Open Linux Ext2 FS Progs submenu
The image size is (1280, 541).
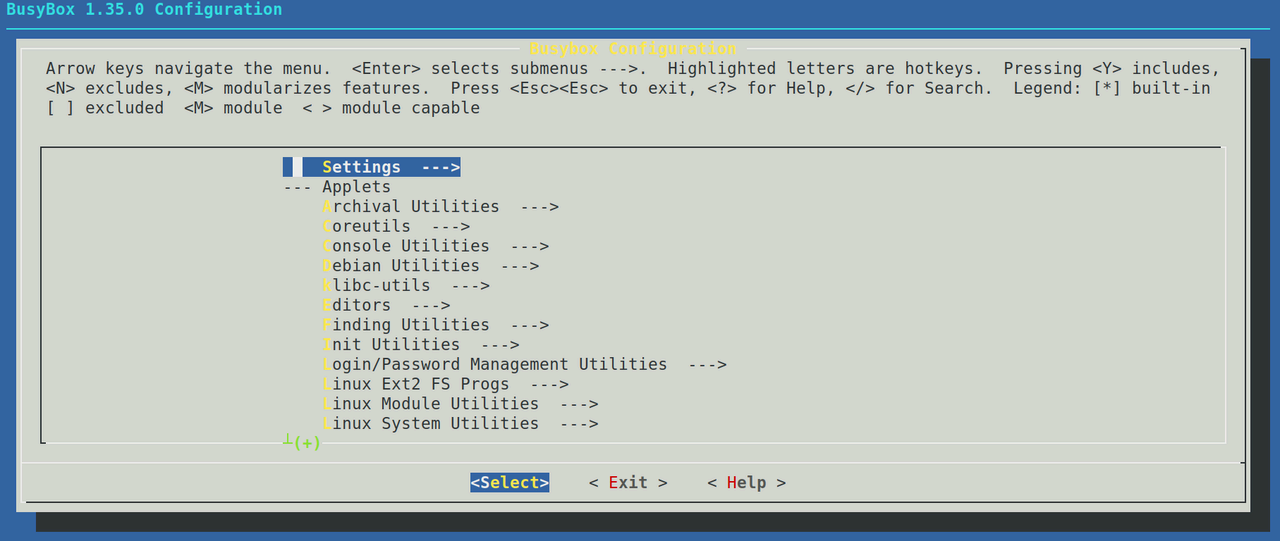coord(445,384)
